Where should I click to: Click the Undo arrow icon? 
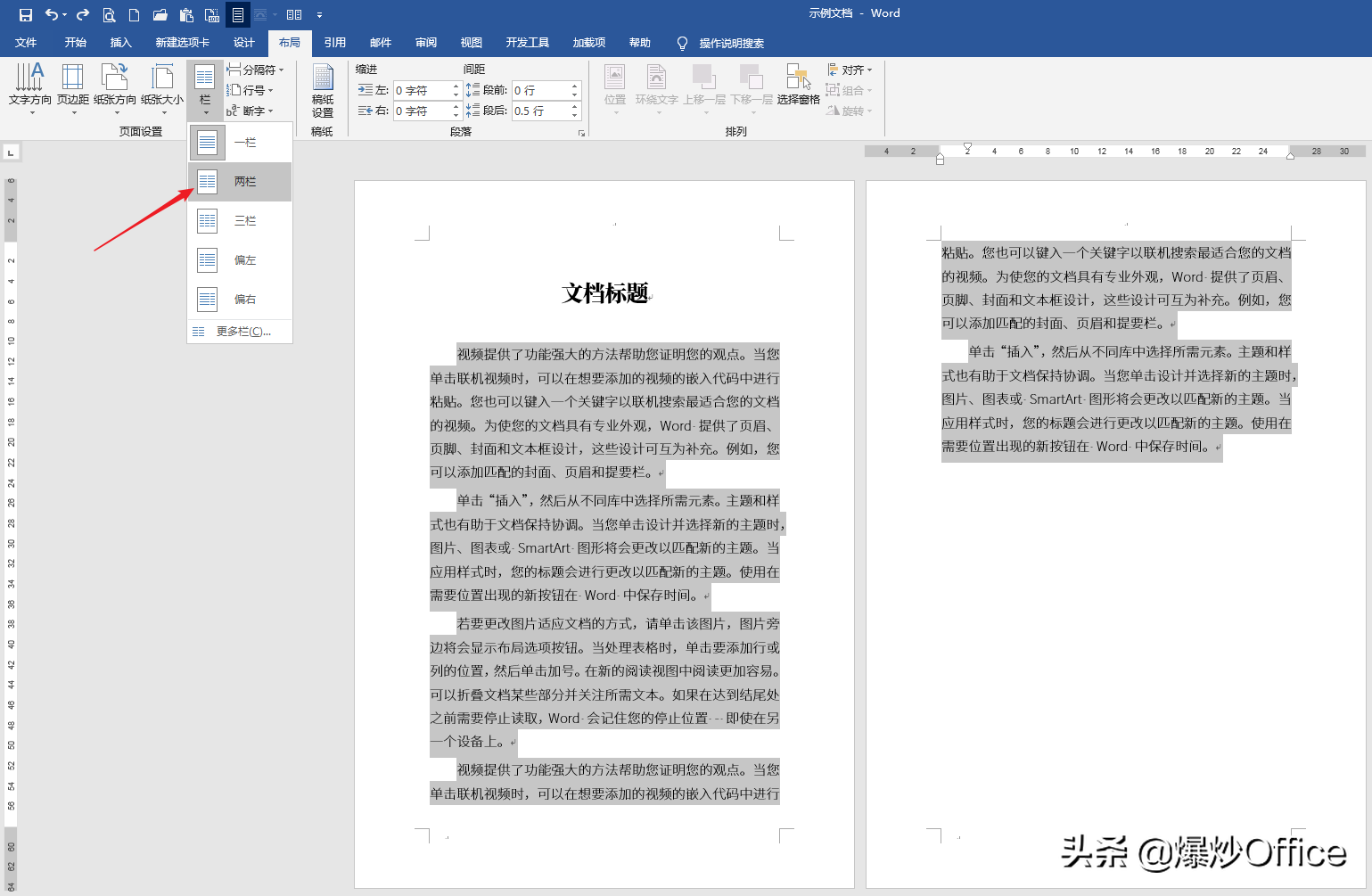[52, 14]
